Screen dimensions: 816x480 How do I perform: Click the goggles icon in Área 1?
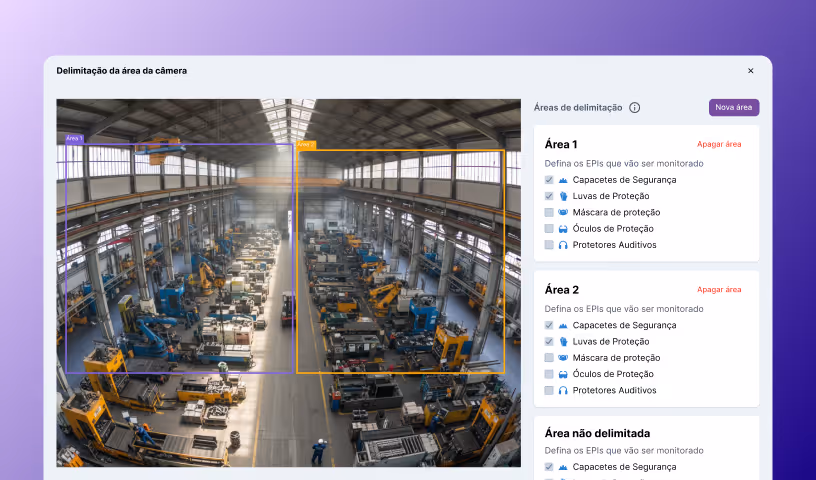(x=563, y=229)
